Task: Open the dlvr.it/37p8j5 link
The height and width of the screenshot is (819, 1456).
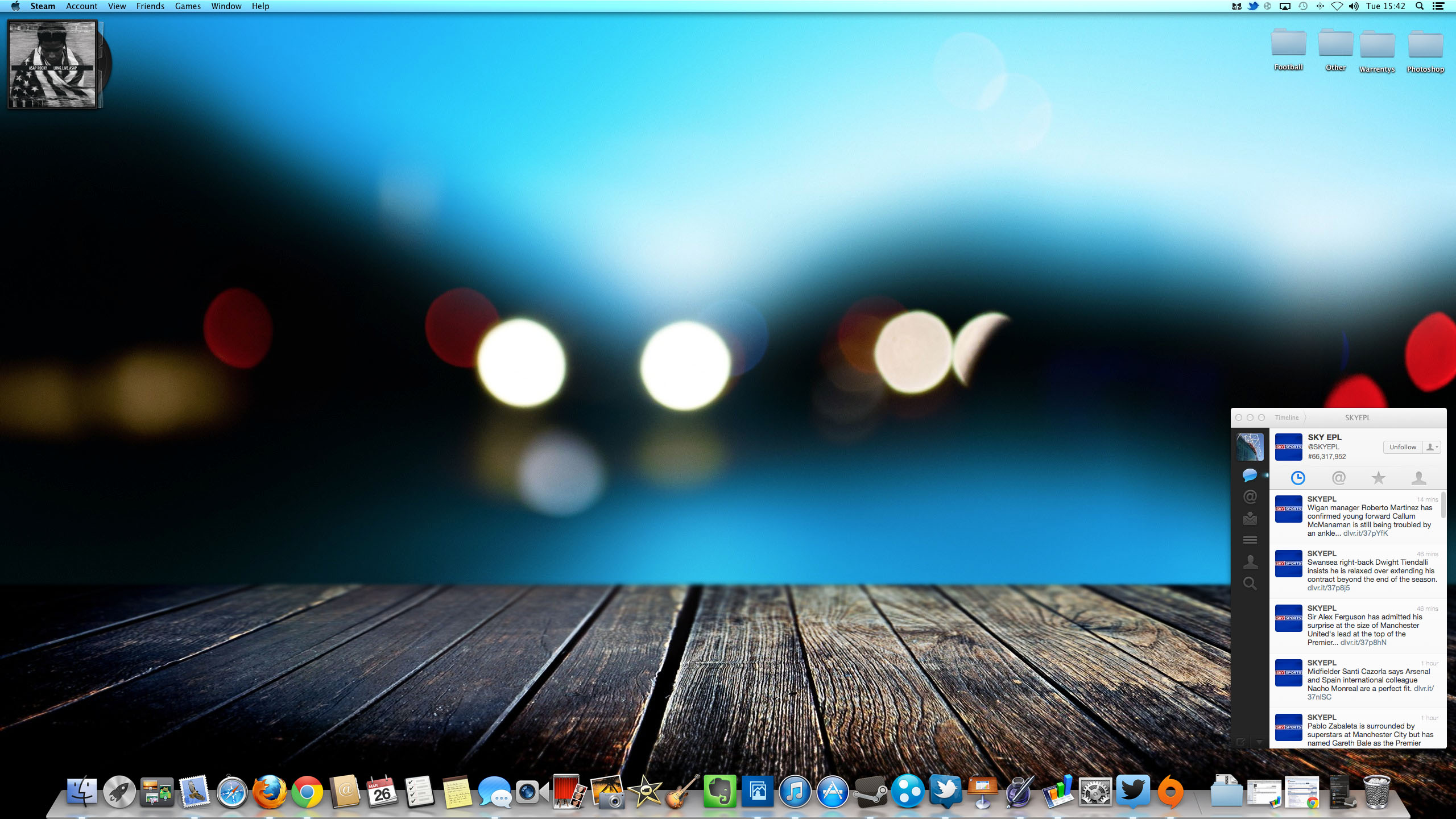Action: [1329, 588]
